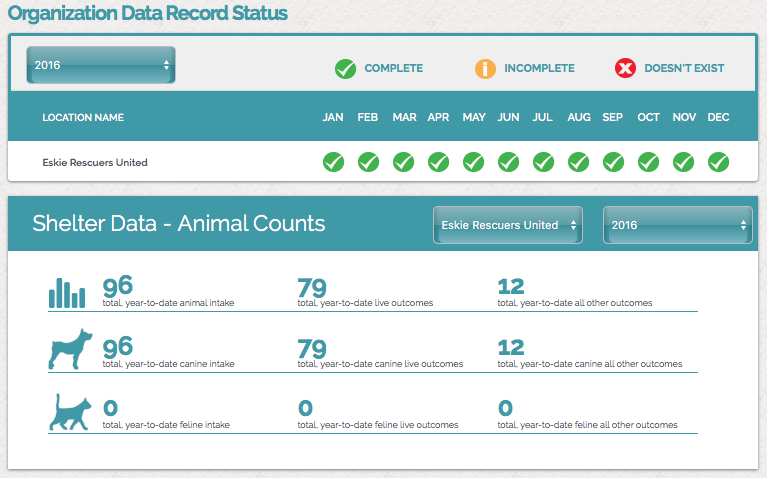Viewport: 767px width, 478px height.
Task: Click the dog canine icon
Action: [x=70, y=349]
